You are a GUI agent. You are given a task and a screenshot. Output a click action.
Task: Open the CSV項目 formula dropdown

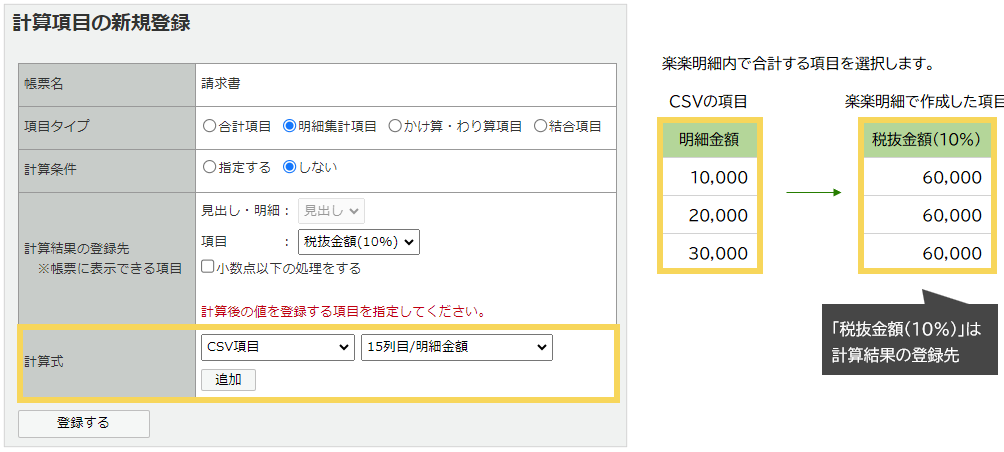tap(277, 347)
